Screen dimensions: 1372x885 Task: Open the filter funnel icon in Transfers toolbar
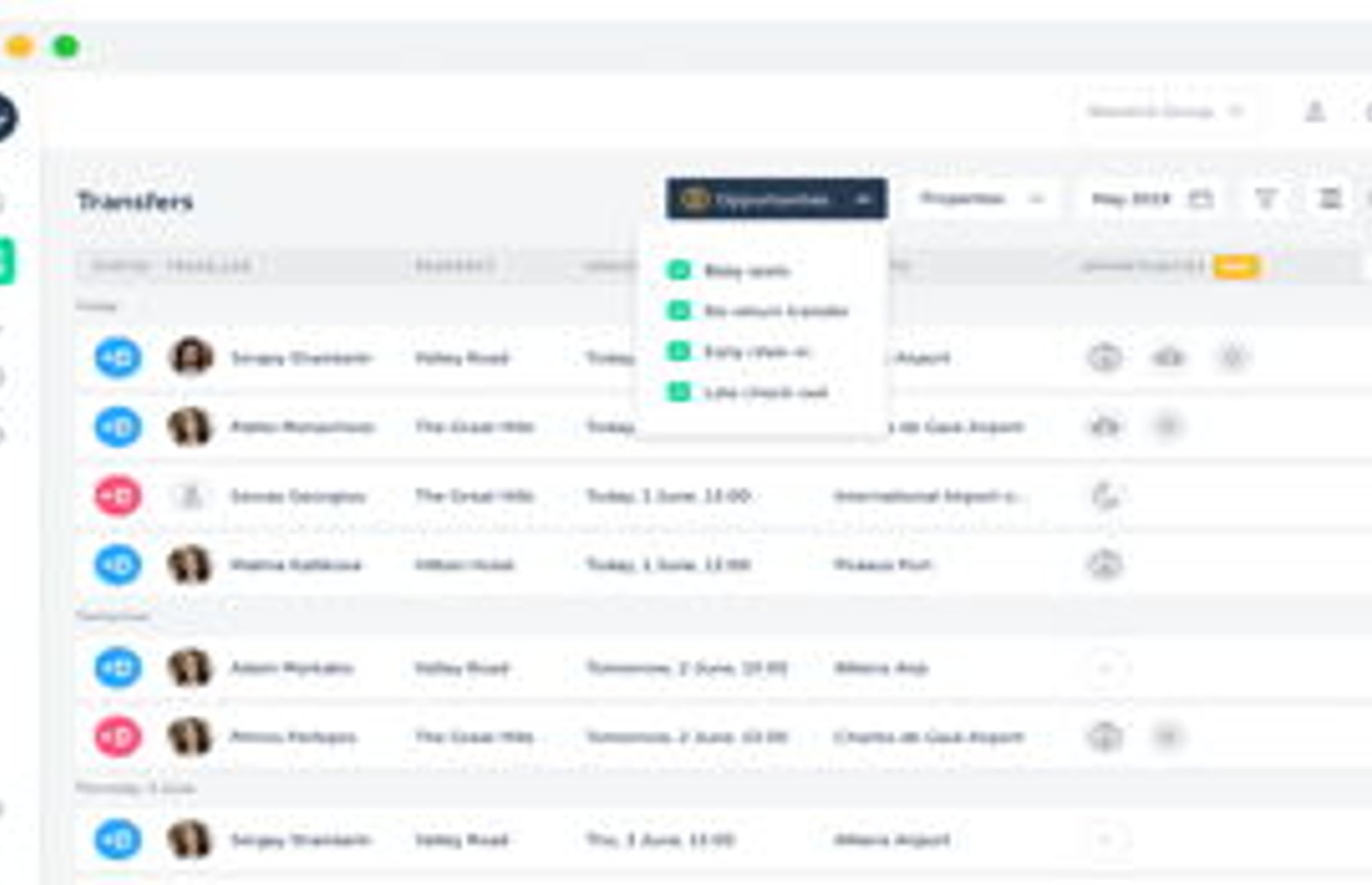[1266, 199]
